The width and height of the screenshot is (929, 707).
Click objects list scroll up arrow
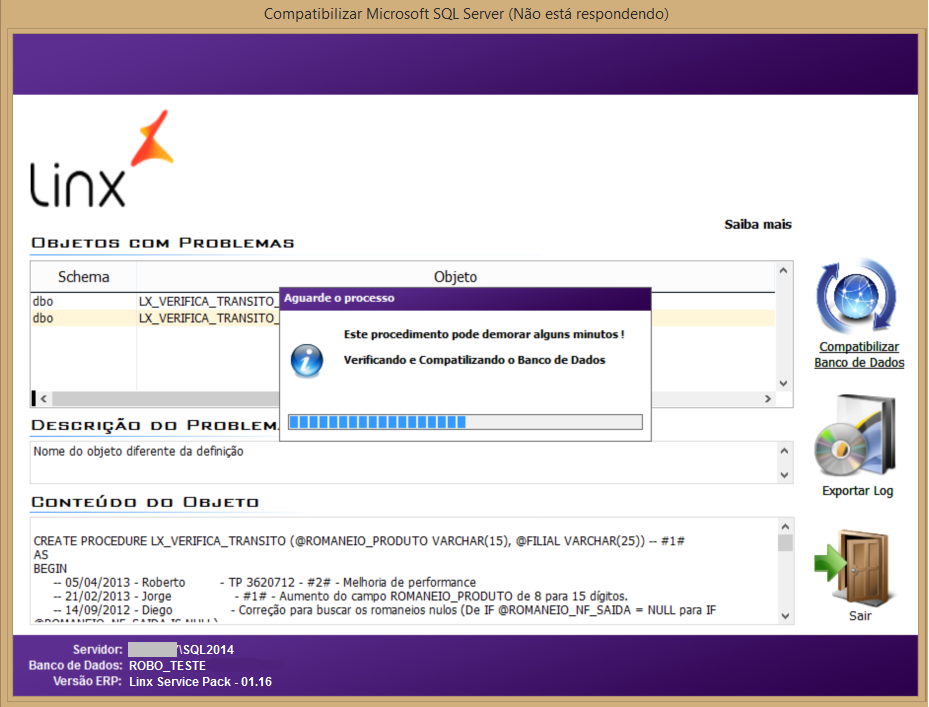783,271
